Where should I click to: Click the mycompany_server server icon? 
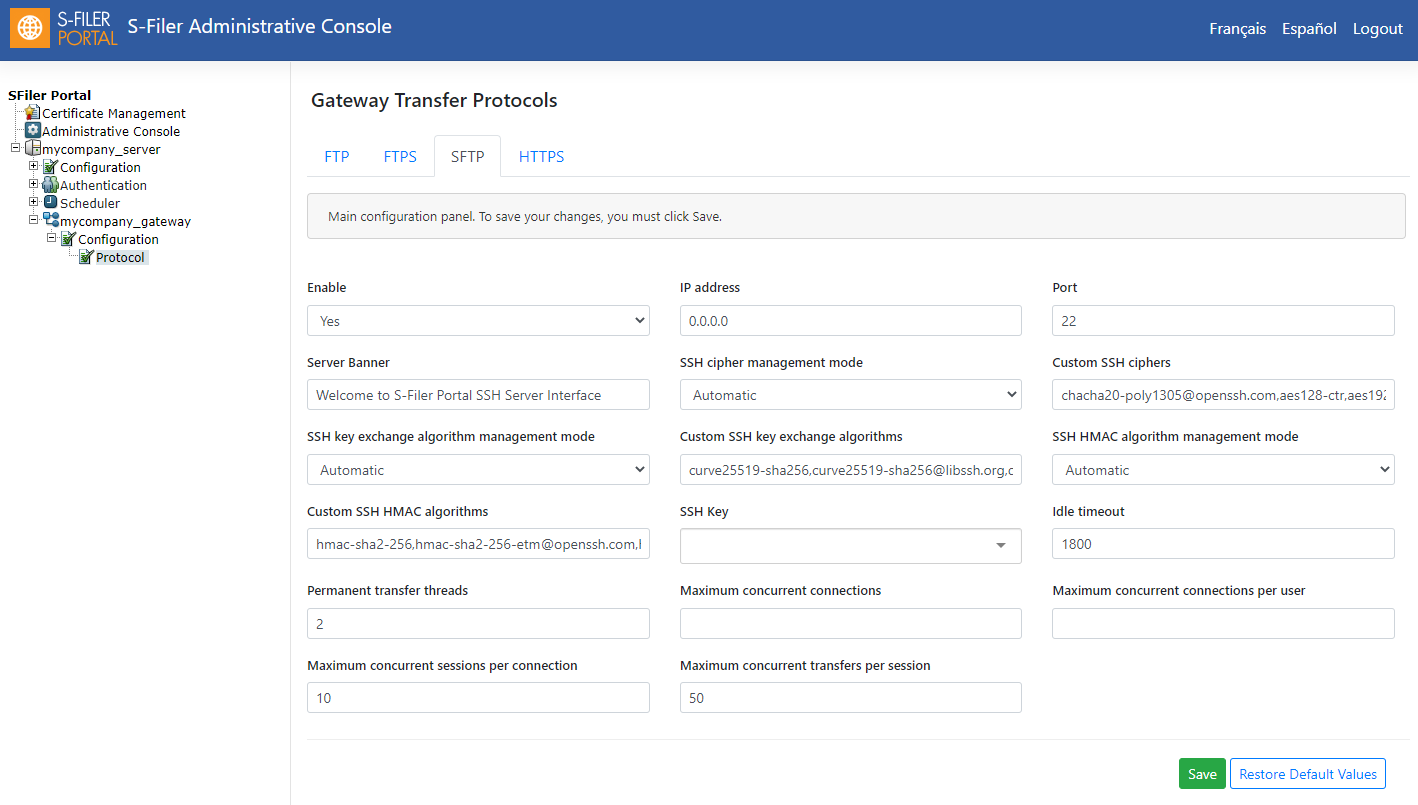pos(33,149)
